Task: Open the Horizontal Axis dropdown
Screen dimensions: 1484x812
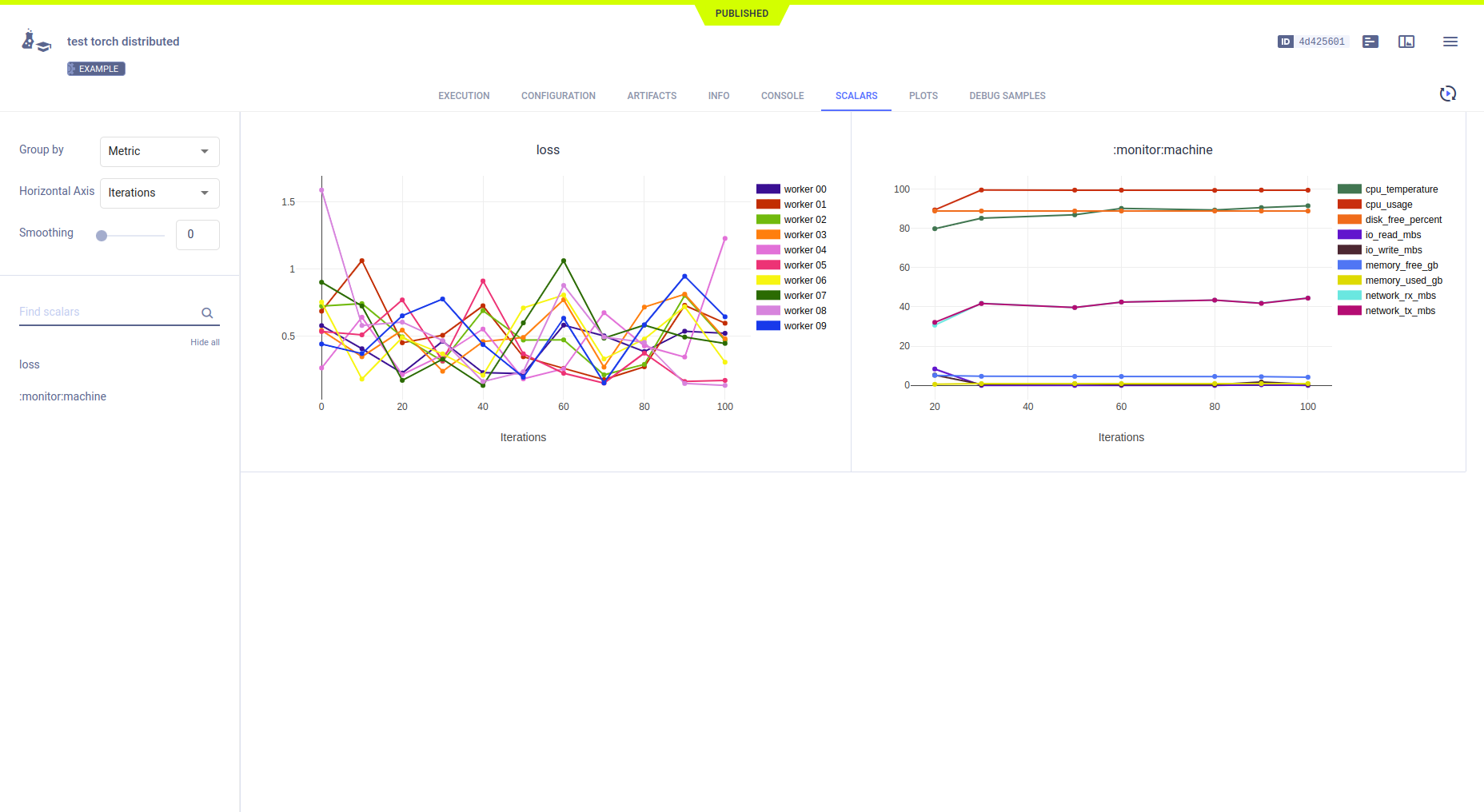Action: tap(159, 193)
